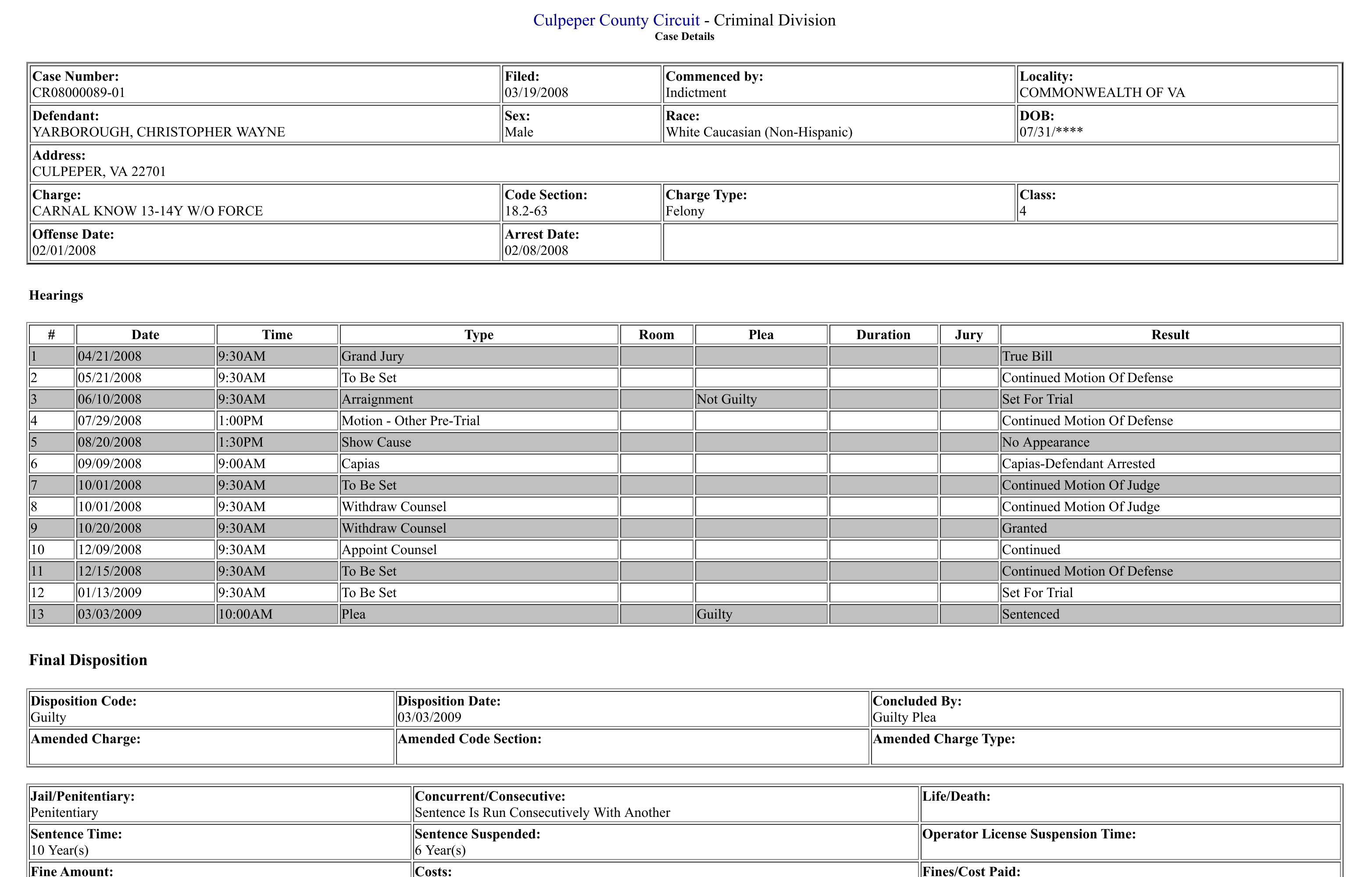Screen dimensions: 1372x877
Task: Click locality COMMONWEALTH OF VA
Action: (x=1102, y=92)
